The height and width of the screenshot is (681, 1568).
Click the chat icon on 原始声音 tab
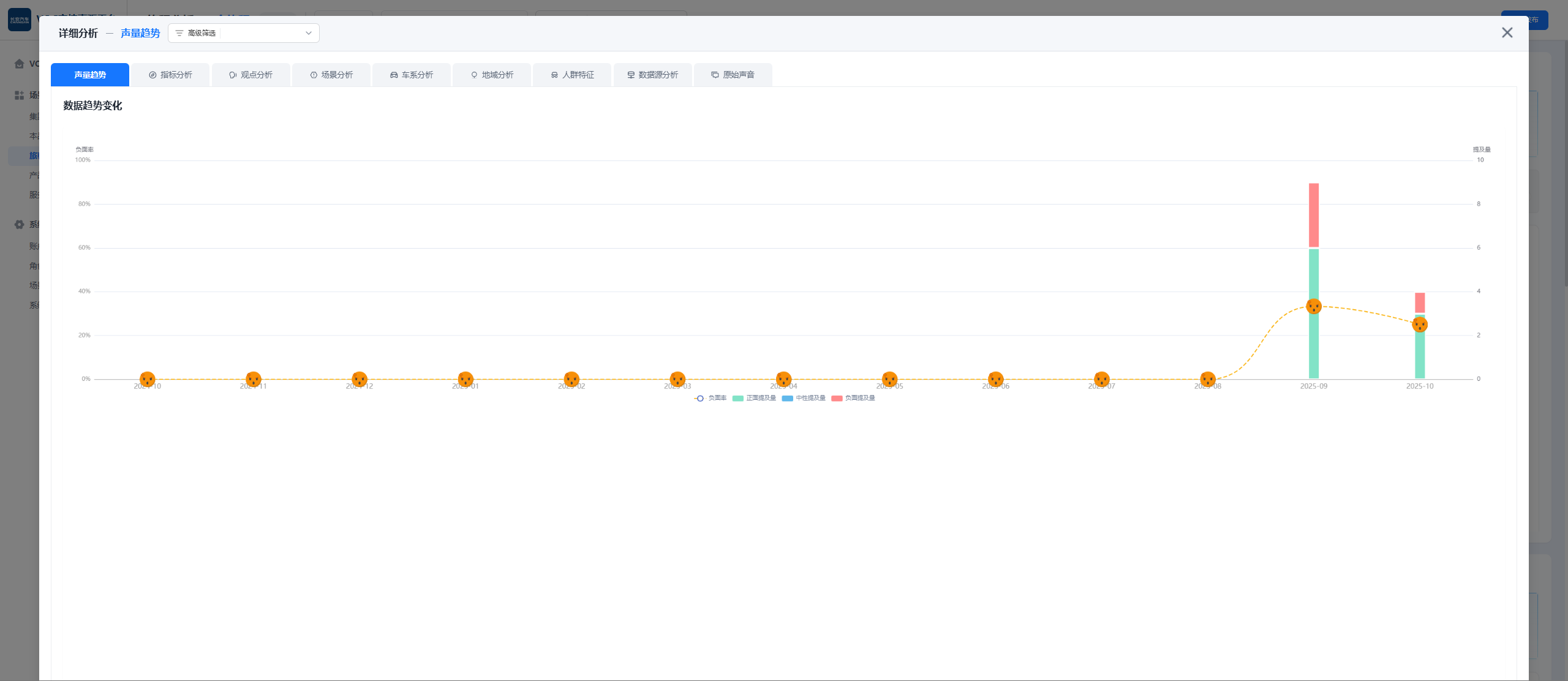tap(715, 75)
